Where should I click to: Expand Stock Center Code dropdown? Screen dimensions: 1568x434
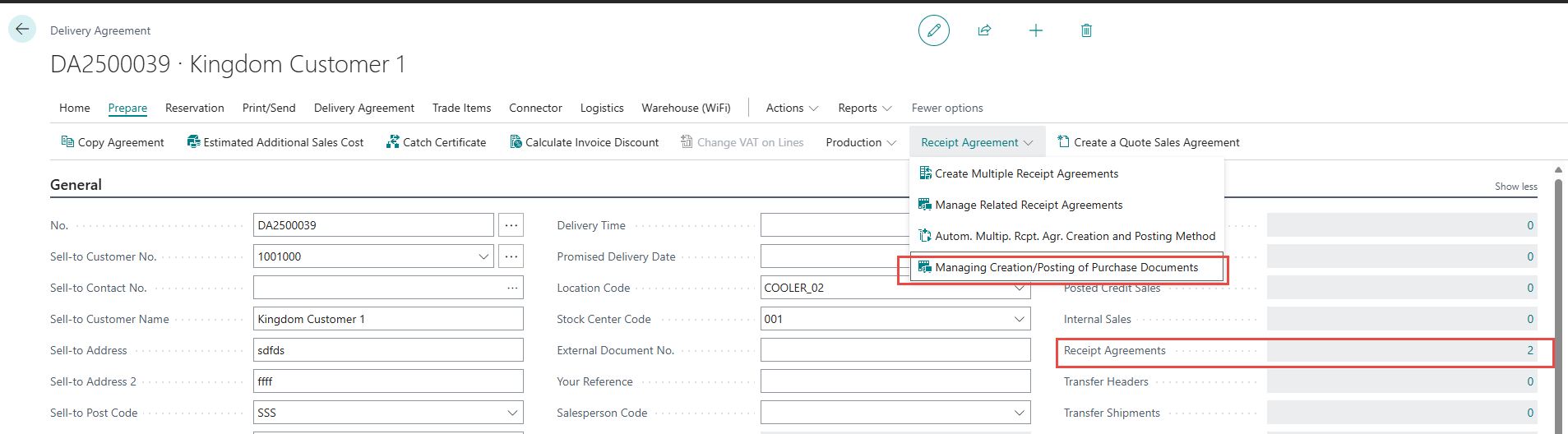[1020, 319]
